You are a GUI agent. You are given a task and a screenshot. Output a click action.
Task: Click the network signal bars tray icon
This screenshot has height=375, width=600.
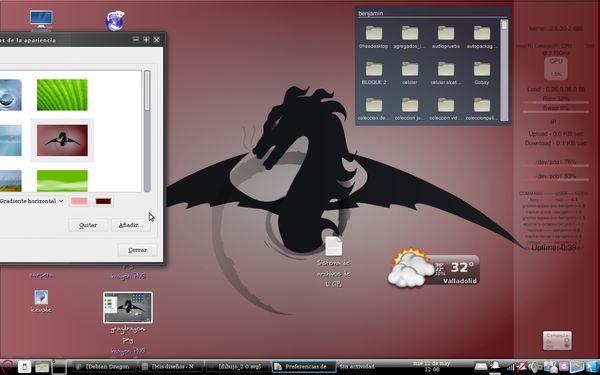(x=511, y=367)
